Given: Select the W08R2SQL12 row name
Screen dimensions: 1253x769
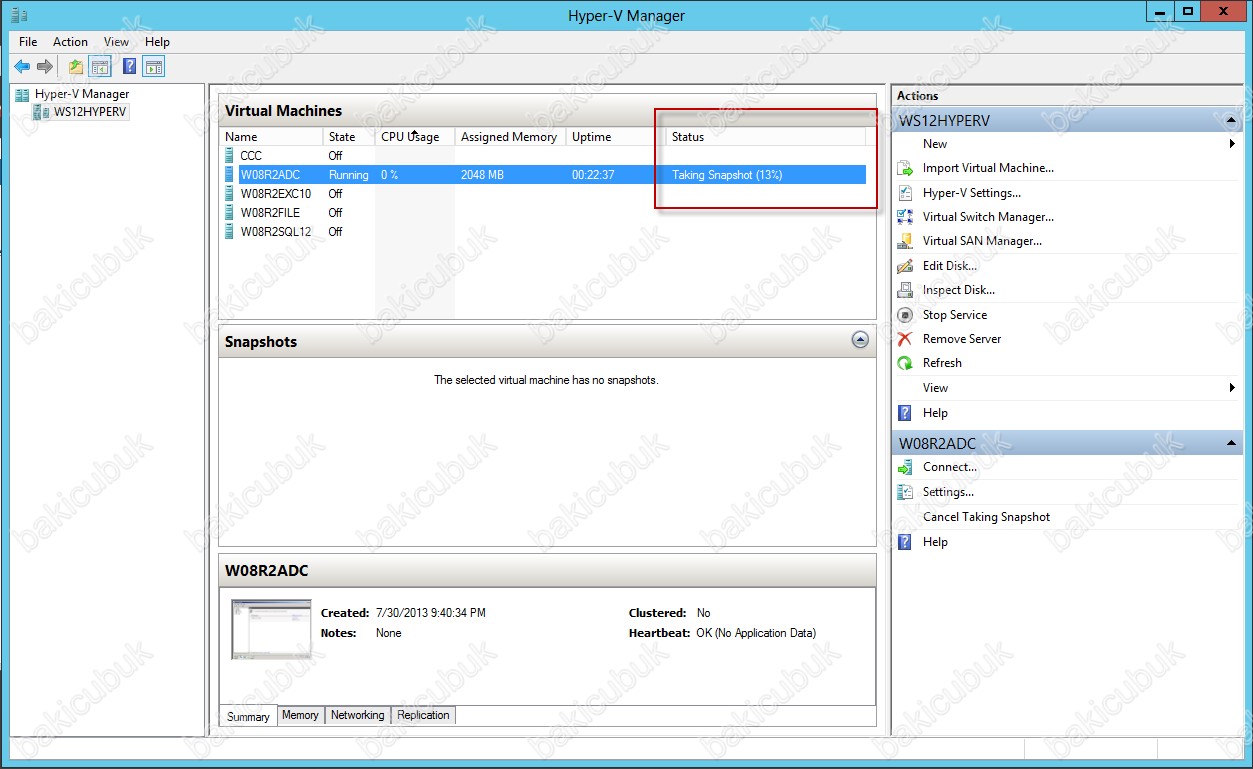Looking at the screenshot, I should 276,231.
